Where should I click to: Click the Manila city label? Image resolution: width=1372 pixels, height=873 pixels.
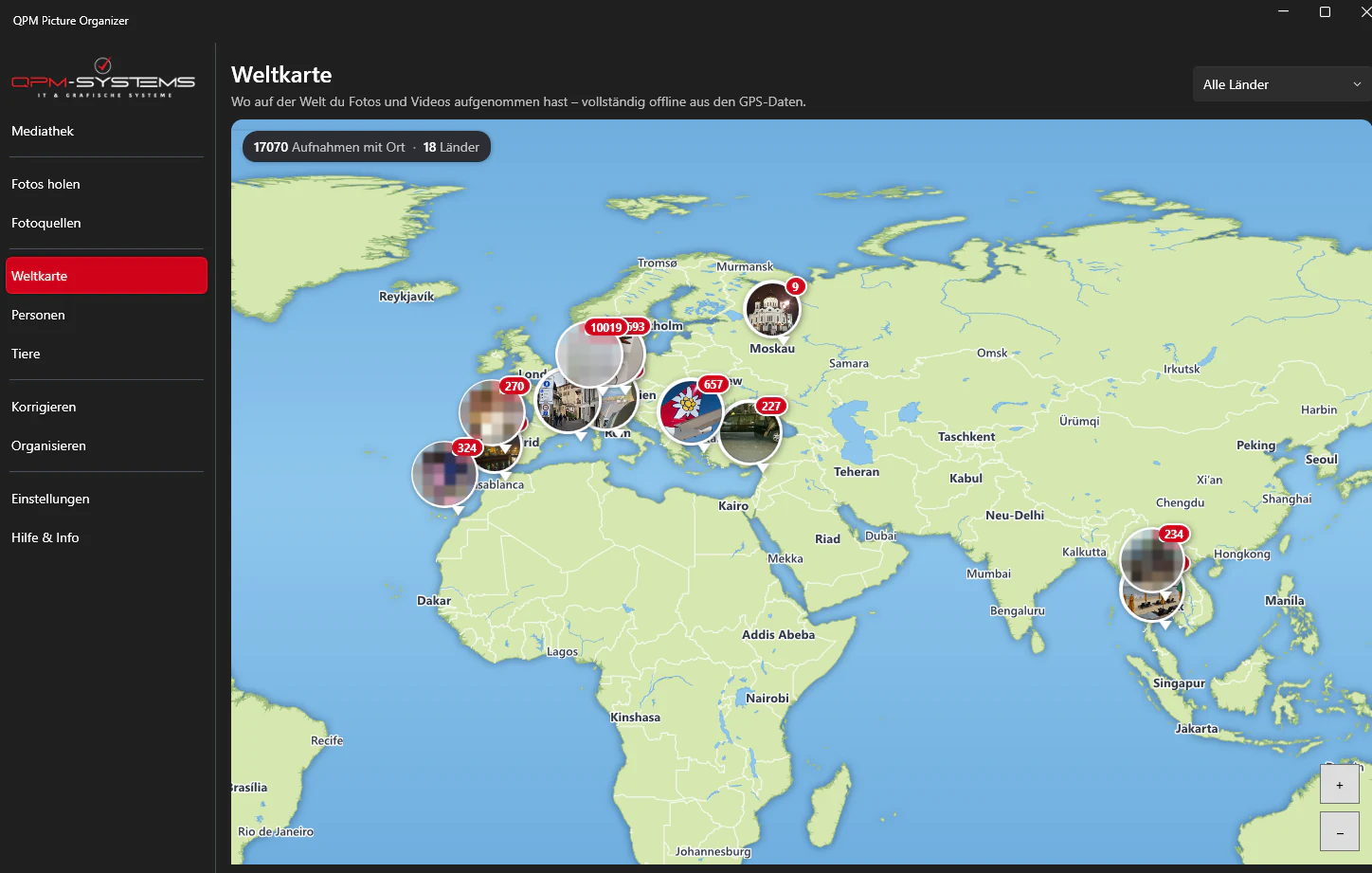click(x=1285, y=600)
